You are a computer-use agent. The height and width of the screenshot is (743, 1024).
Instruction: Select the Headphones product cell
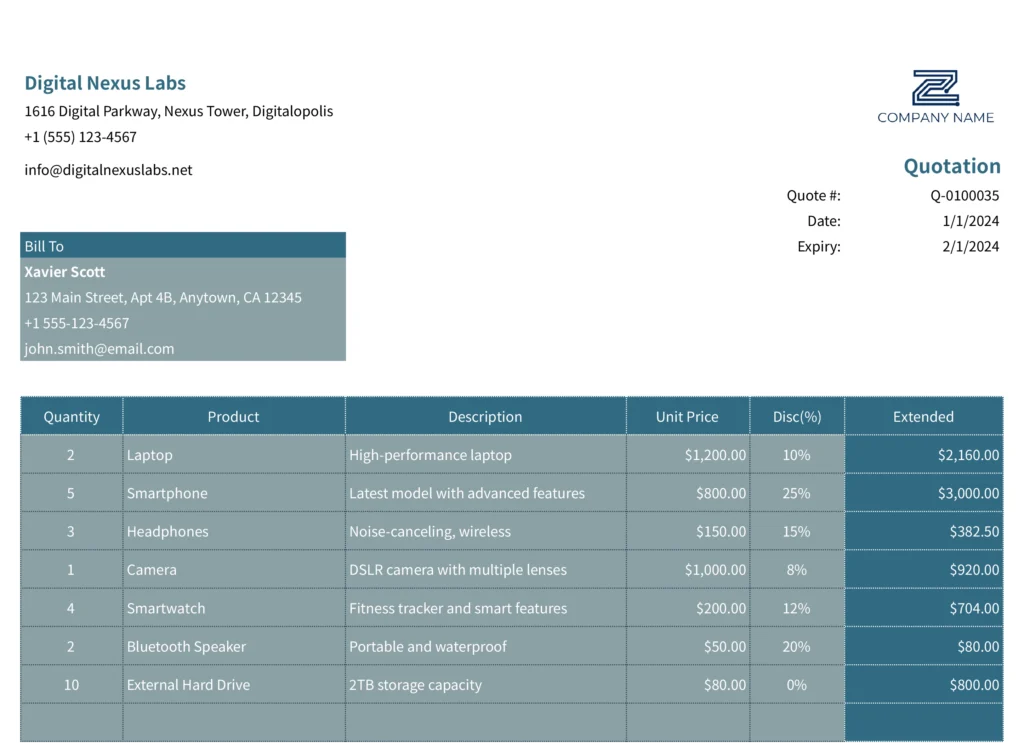pyautogui.click(x=234, y=531)
